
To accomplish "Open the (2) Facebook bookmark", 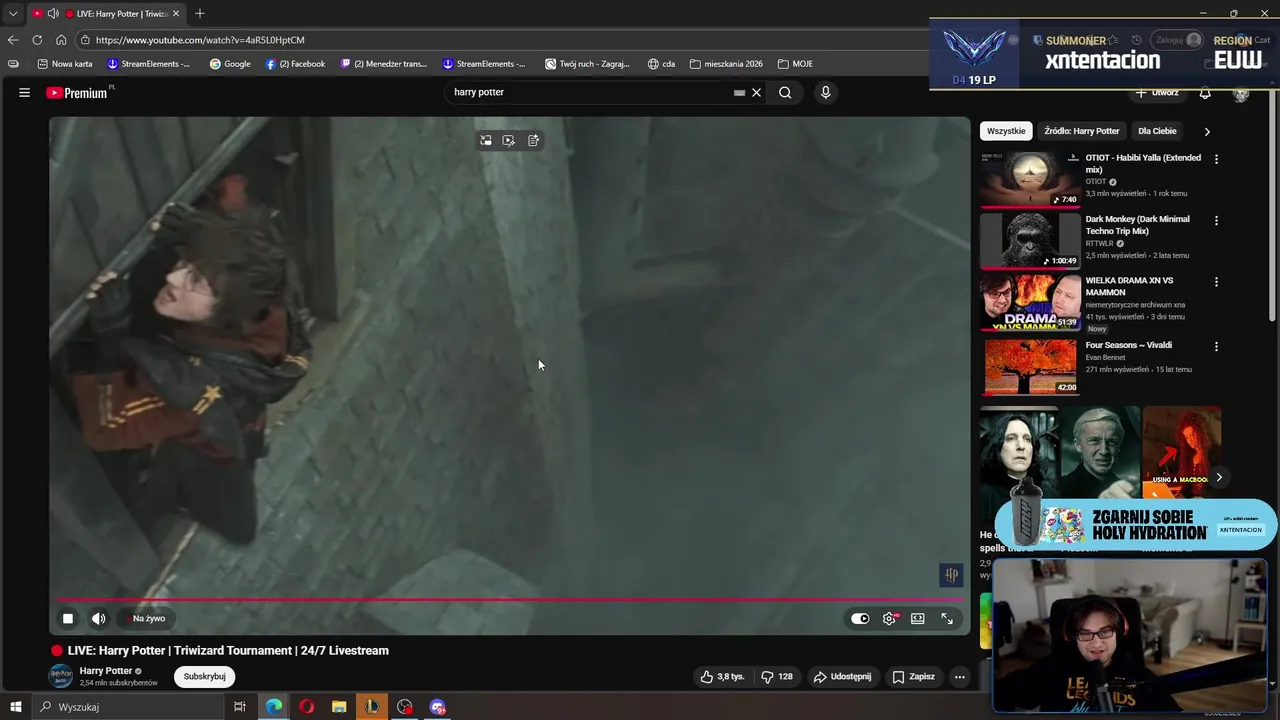I will 295,64.
